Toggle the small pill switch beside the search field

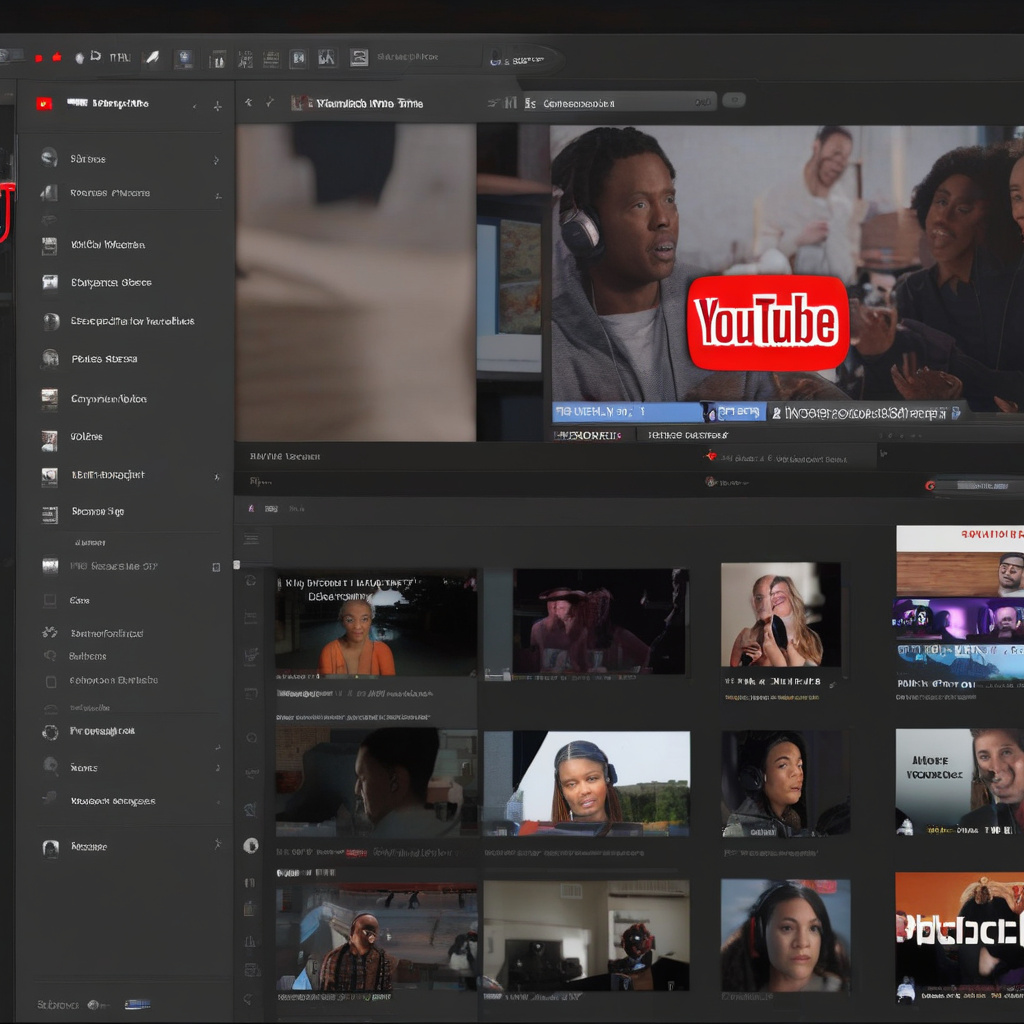734,100
